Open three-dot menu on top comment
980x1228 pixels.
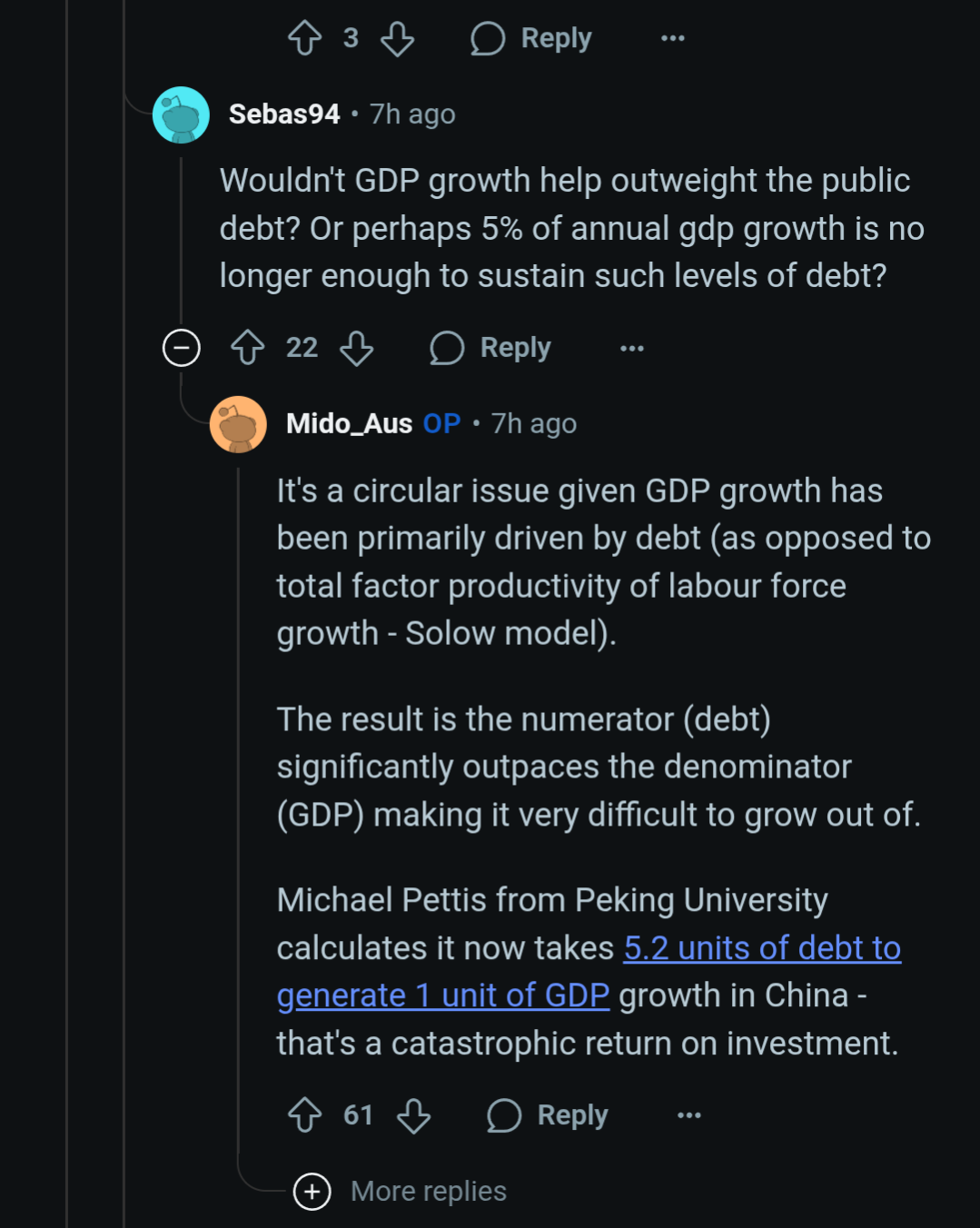pos(673,38)
